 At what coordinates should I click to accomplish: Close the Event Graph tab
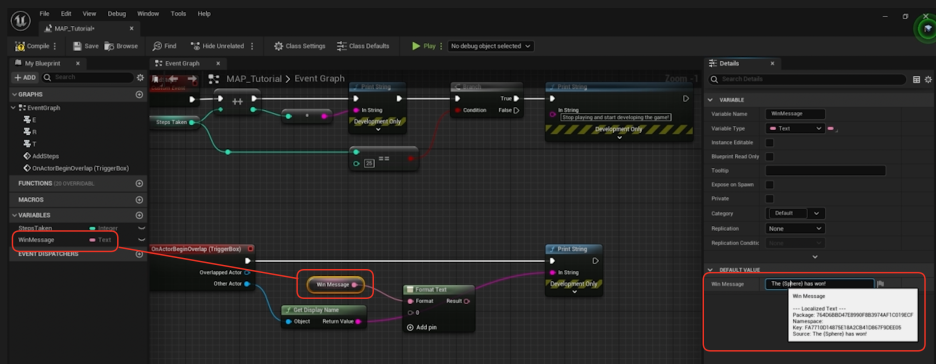coord(217,63)
